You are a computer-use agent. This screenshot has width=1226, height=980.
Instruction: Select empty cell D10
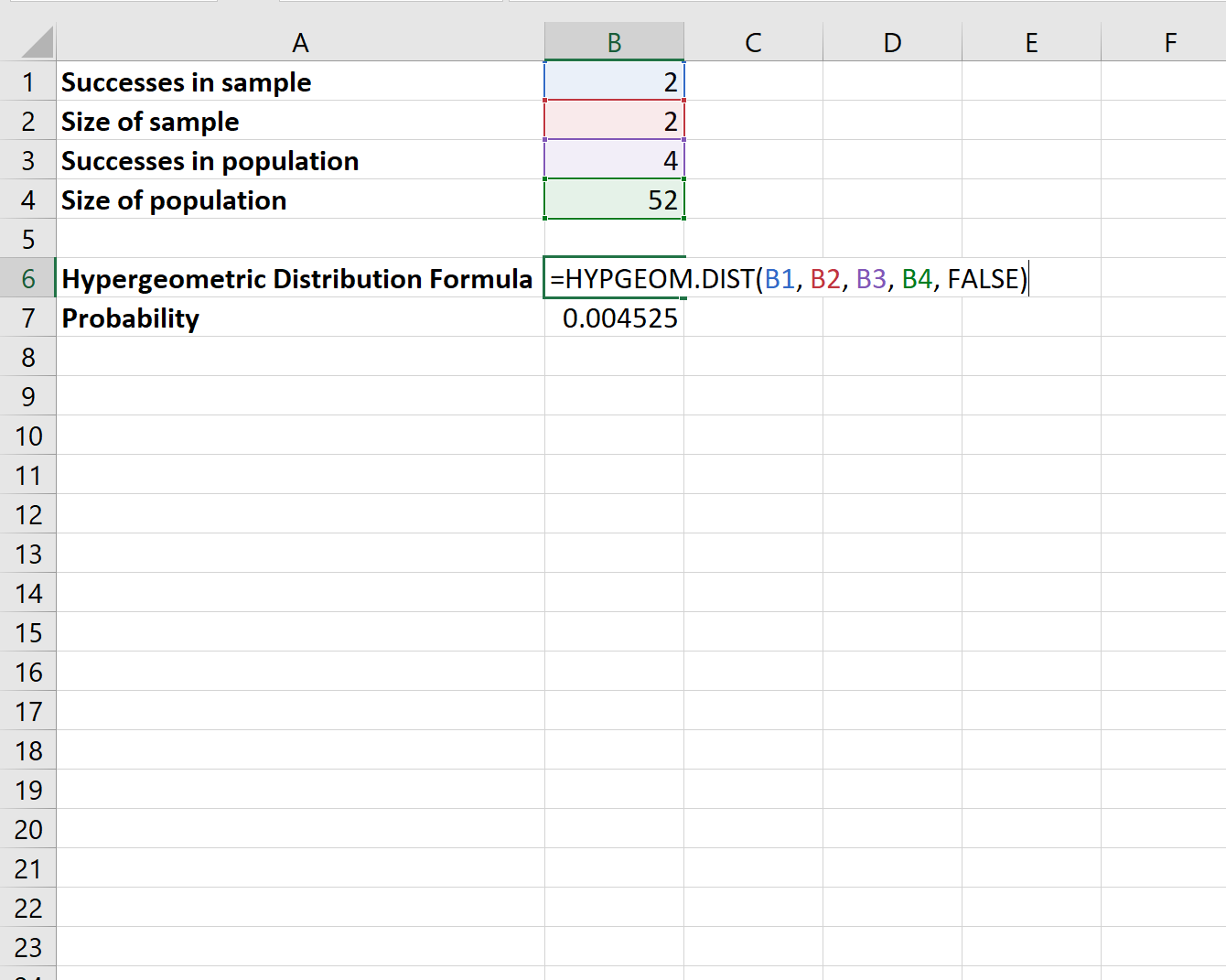tap(891, 436)
